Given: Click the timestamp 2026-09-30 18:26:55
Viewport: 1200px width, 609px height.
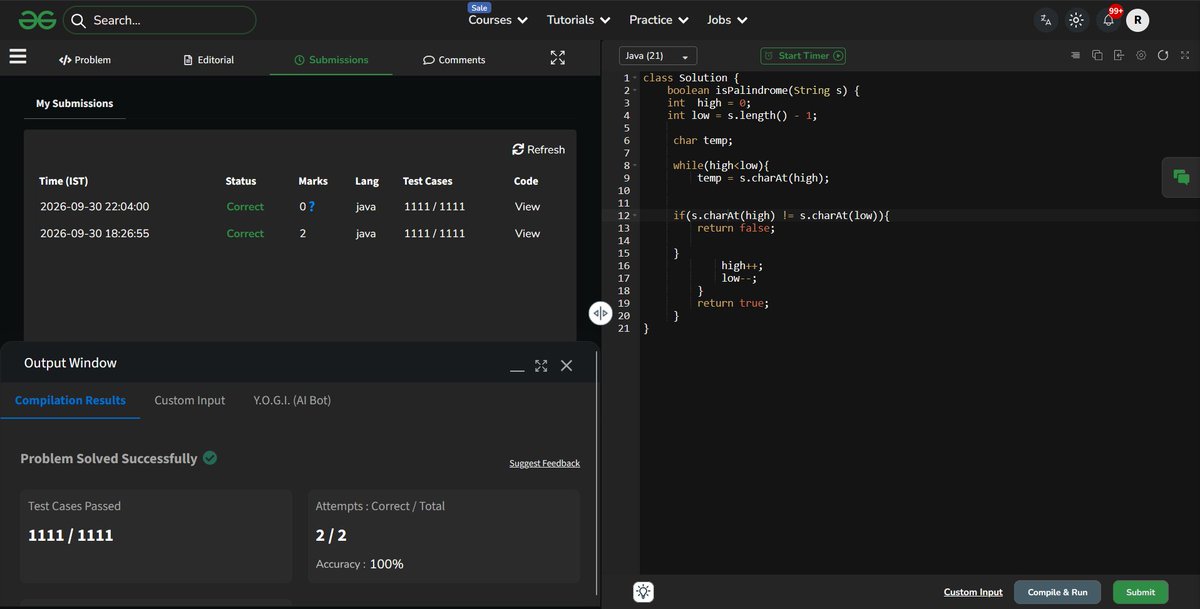Looking at the screenshot, I should pos(94,233).
